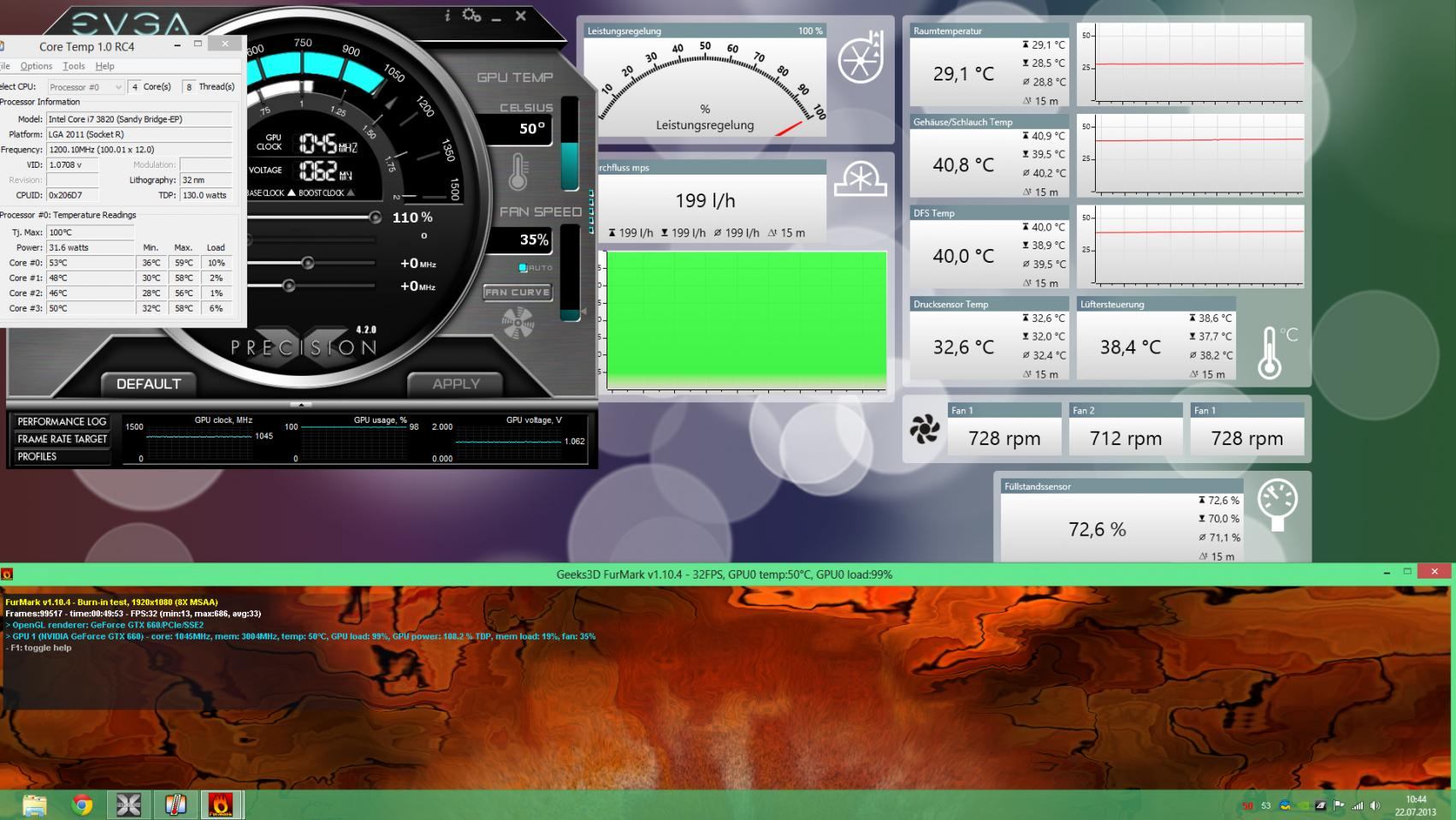Click the Tj. Max 100°C field
The height and width of the screenshot is (820, 1456).
point(90,232)
